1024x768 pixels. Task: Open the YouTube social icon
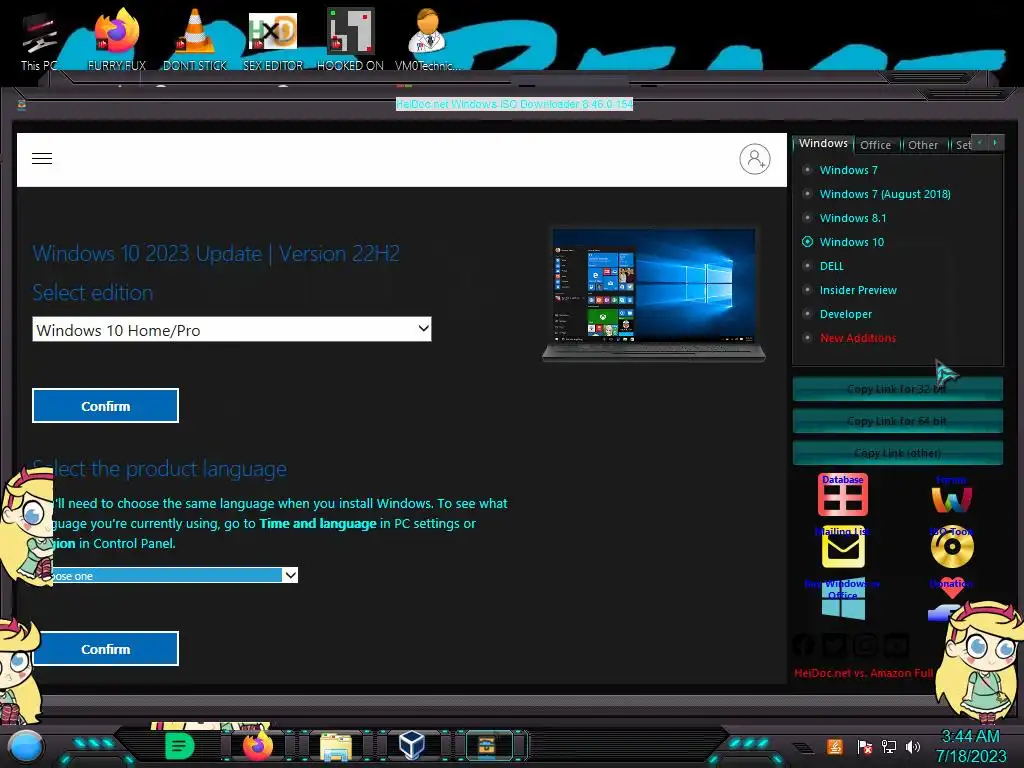tap(896, 645)
